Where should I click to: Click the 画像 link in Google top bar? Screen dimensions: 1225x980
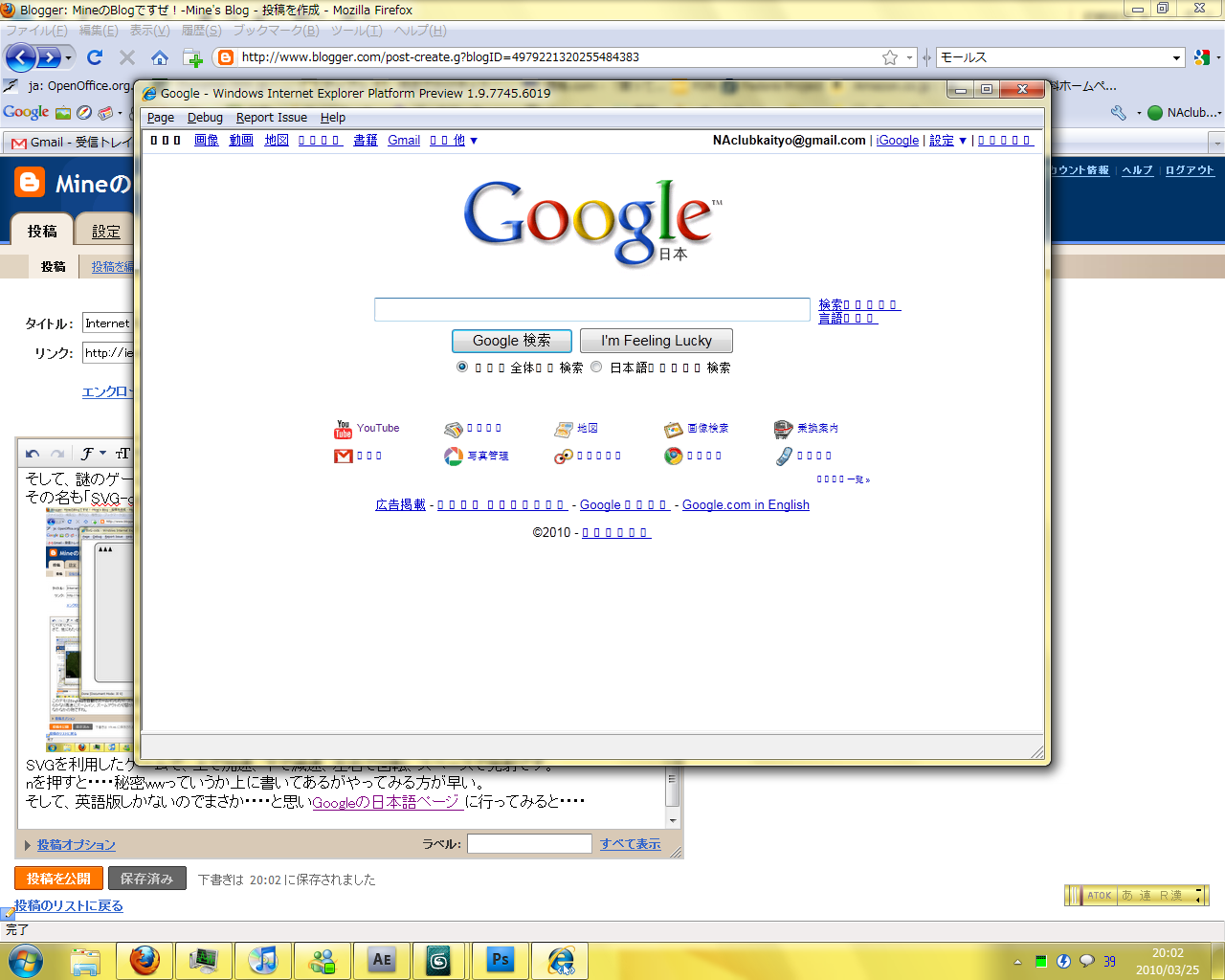point(207,141)
